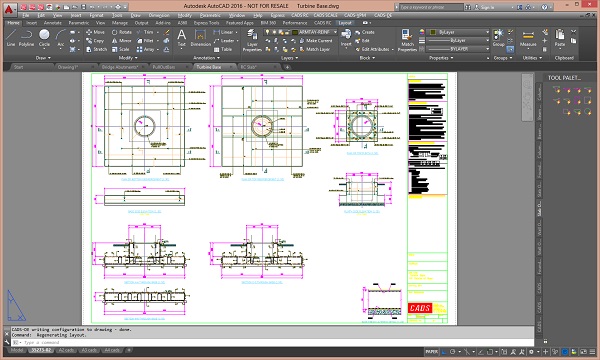Click the Scale command
The image size is (600, 360).
pyautogui.click(x=121, y=49)
